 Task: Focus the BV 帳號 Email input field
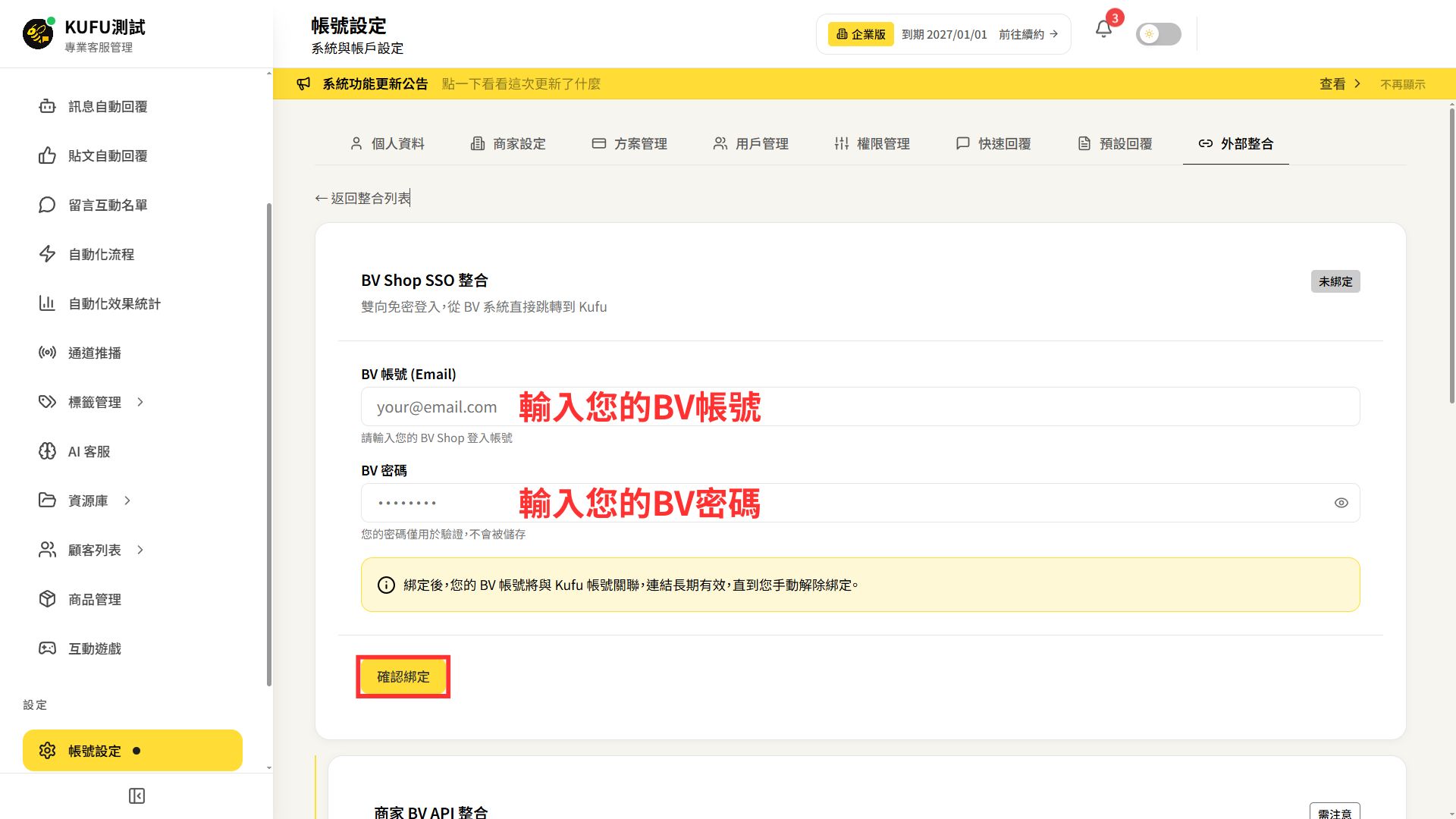pyautogui.click(x=860, y=406)
